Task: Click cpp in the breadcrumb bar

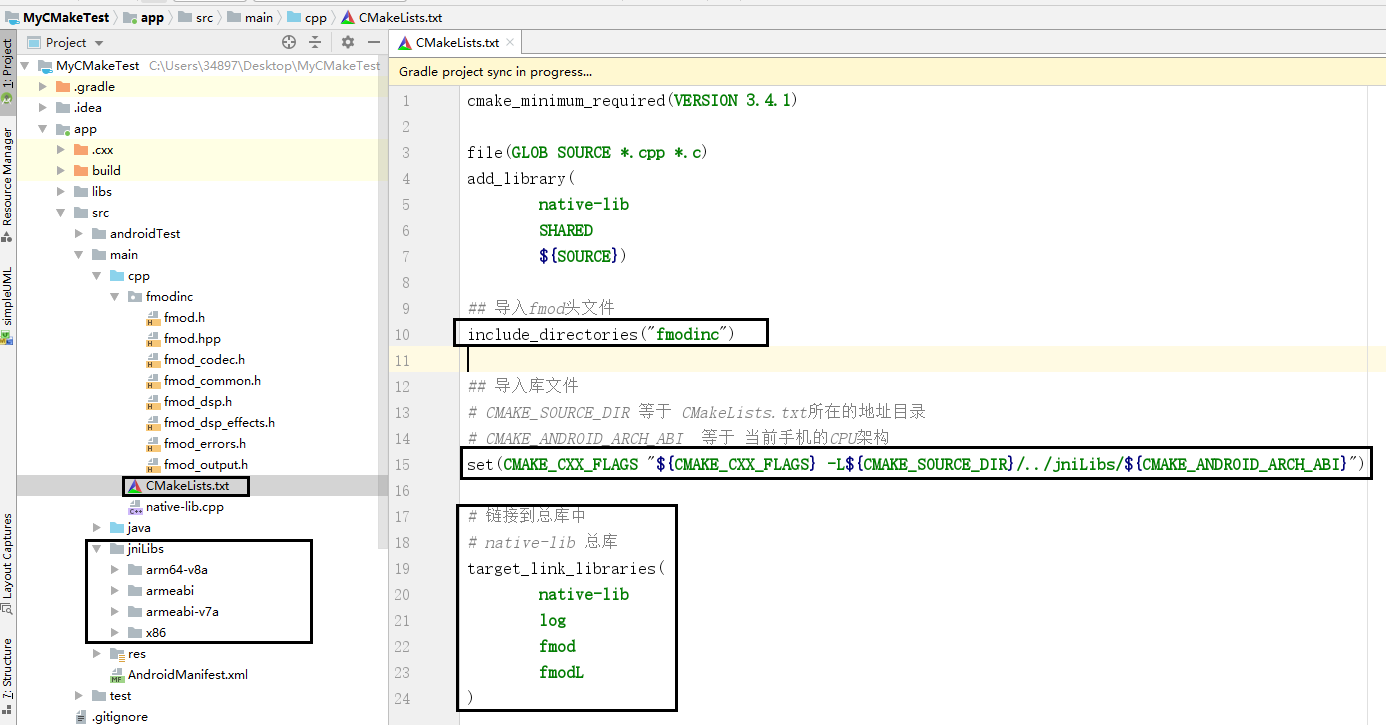Action: pyautogui.click(x=306, y=17)
